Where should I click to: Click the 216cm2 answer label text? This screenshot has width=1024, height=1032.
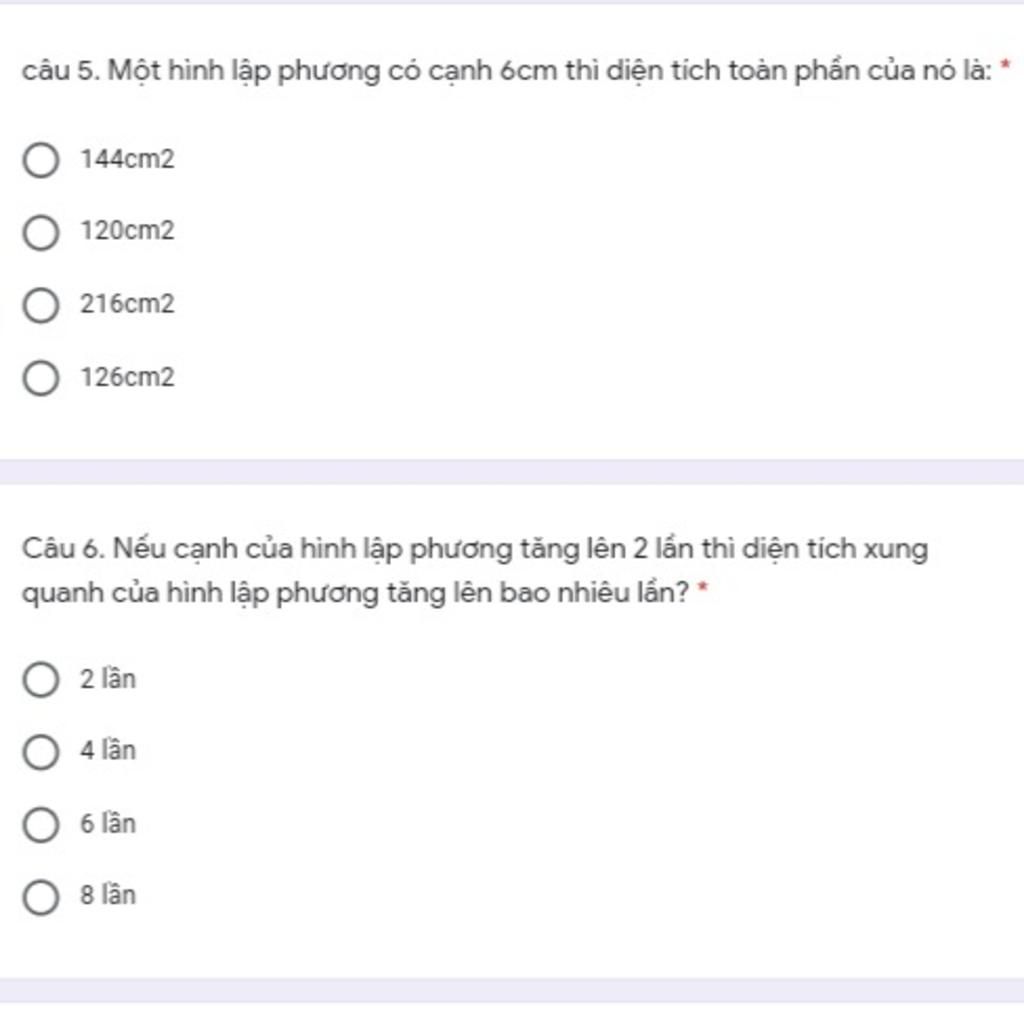pyautogui.click(x=127, y=304)
